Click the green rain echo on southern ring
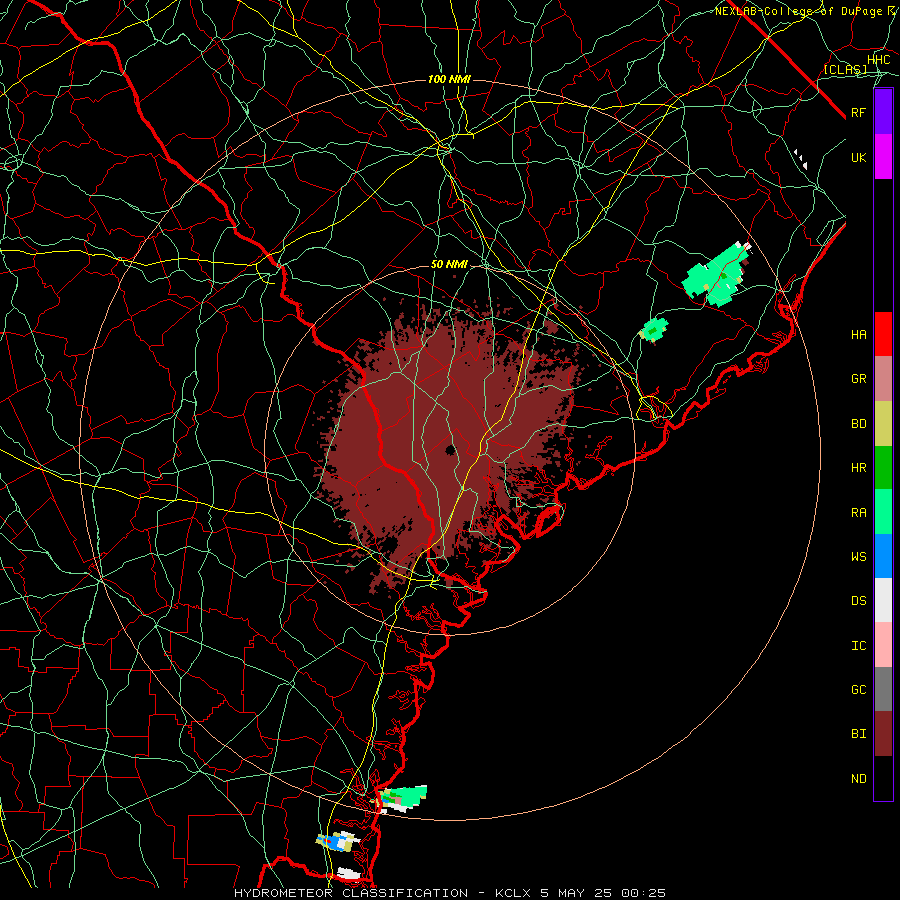The image size is (900, 900). 405,798
